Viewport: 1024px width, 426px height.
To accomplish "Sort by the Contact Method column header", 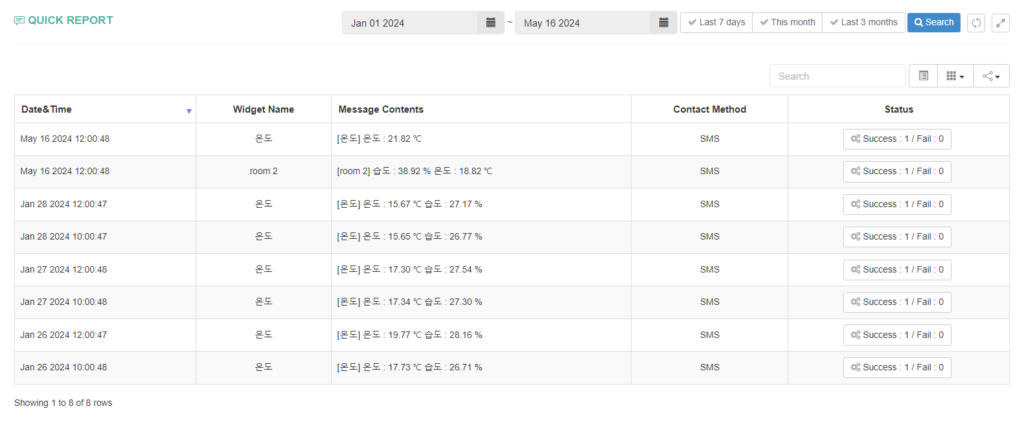I will [709, 109].
